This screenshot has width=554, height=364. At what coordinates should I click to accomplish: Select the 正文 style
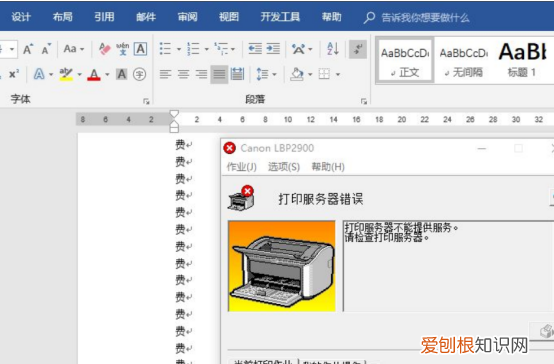[405, 60]
